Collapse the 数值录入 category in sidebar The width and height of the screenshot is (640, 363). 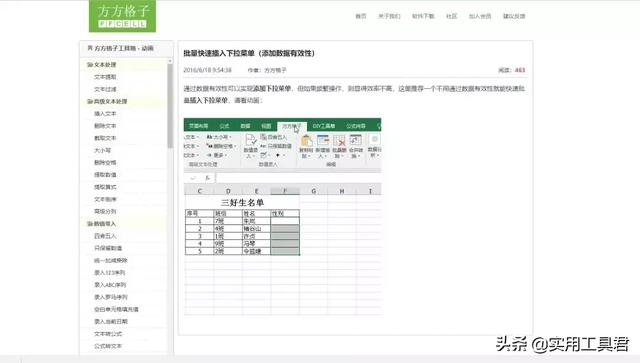point(102,224)
